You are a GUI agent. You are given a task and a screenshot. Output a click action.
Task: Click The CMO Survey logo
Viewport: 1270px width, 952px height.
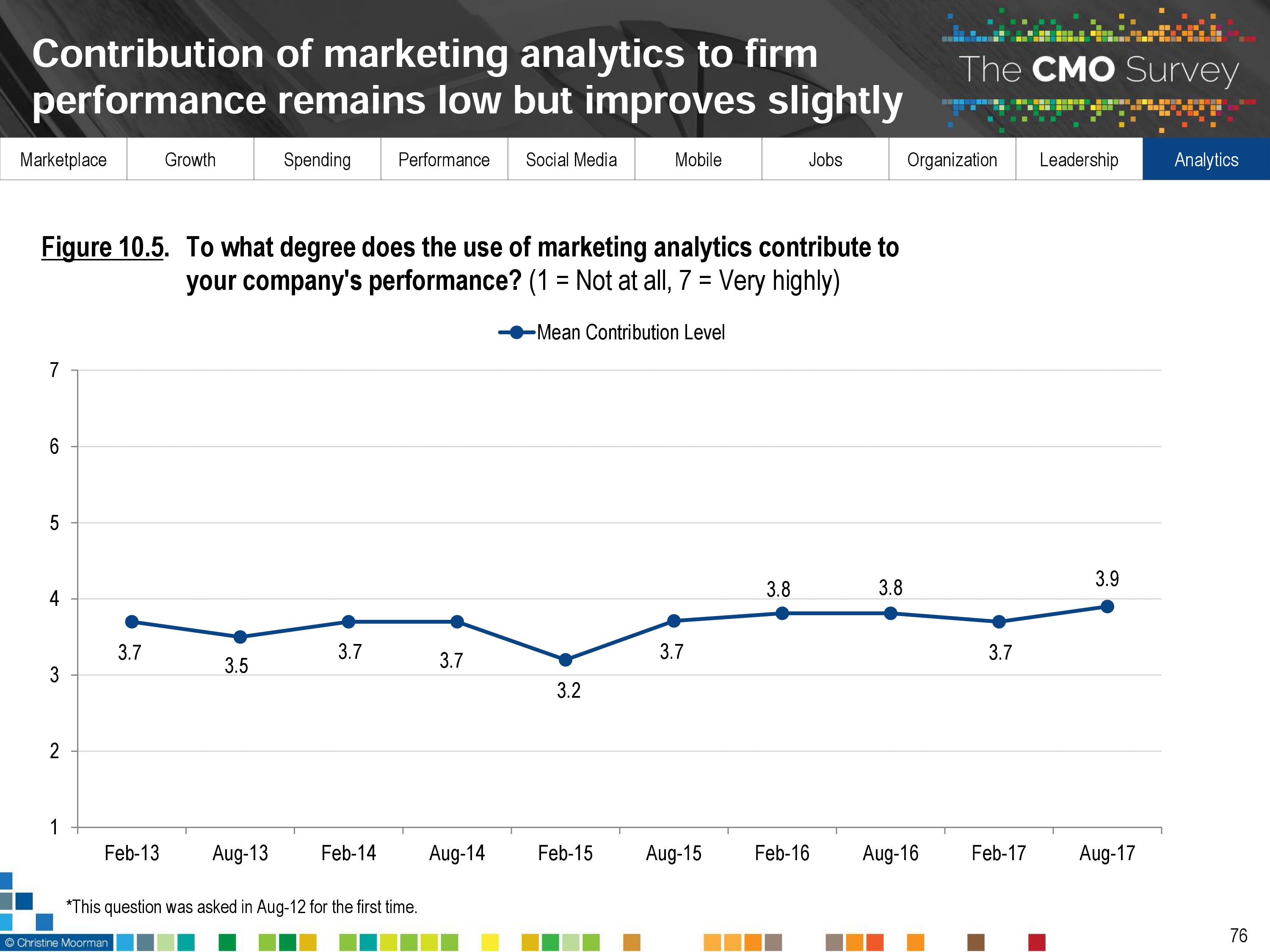coord(1098,70)
